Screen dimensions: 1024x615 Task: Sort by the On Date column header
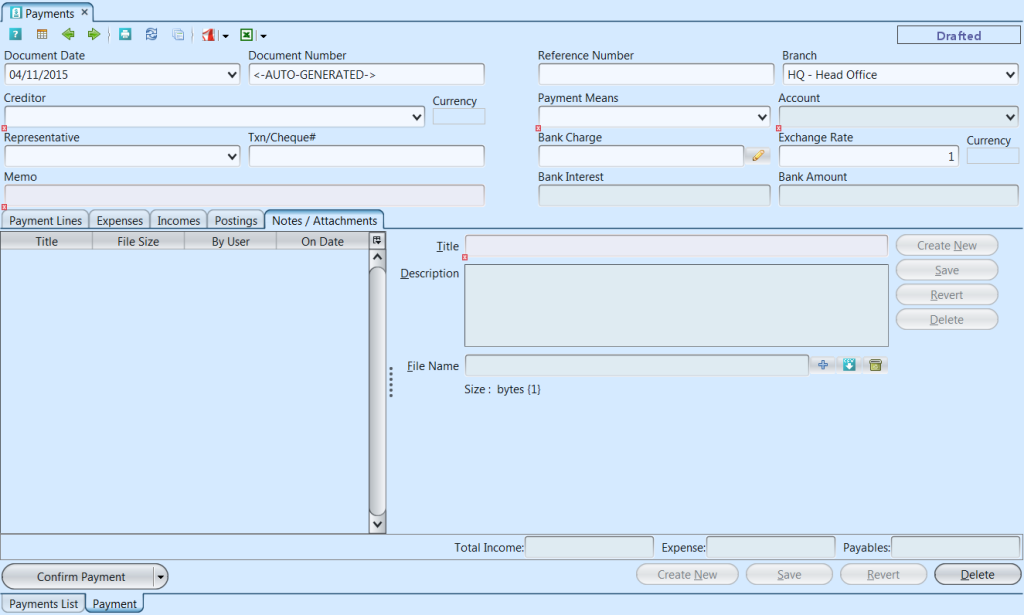point(323,241)
